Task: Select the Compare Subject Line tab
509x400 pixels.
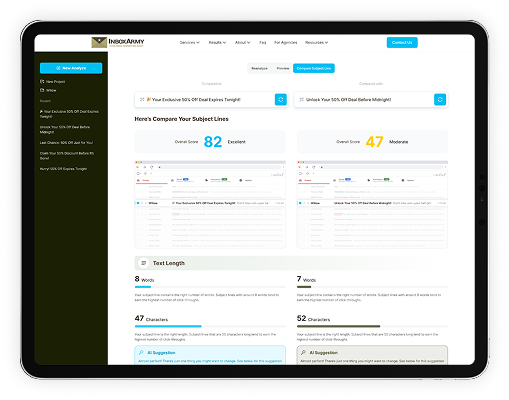Action: [314, 68]
